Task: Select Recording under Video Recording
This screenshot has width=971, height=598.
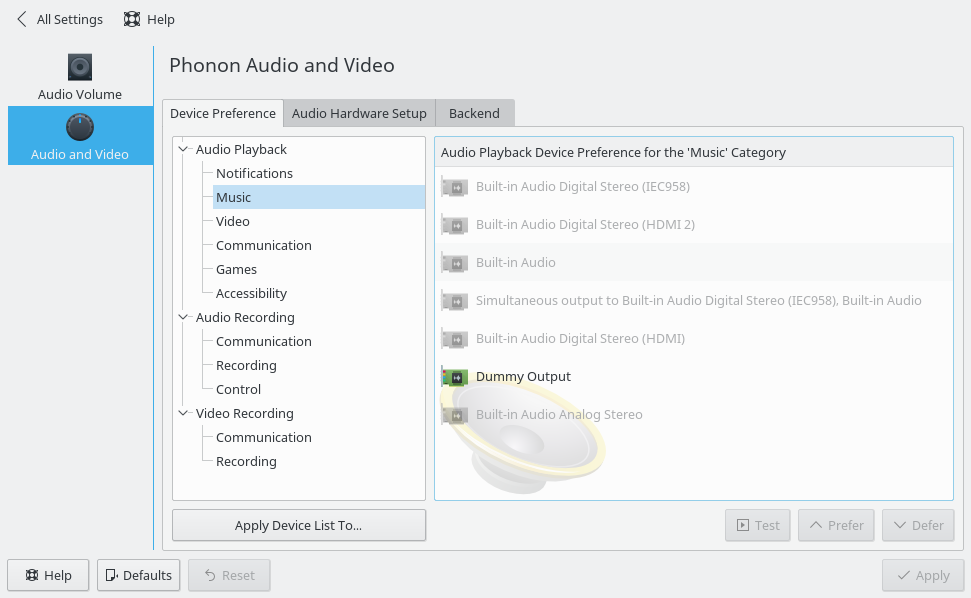Action: click(x=246, y=461)
